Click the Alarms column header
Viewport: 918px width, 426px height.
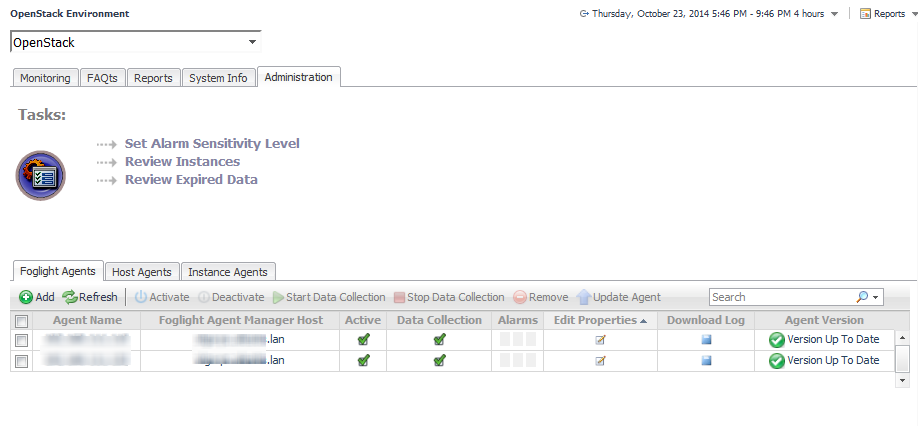[x=518, y=320]
